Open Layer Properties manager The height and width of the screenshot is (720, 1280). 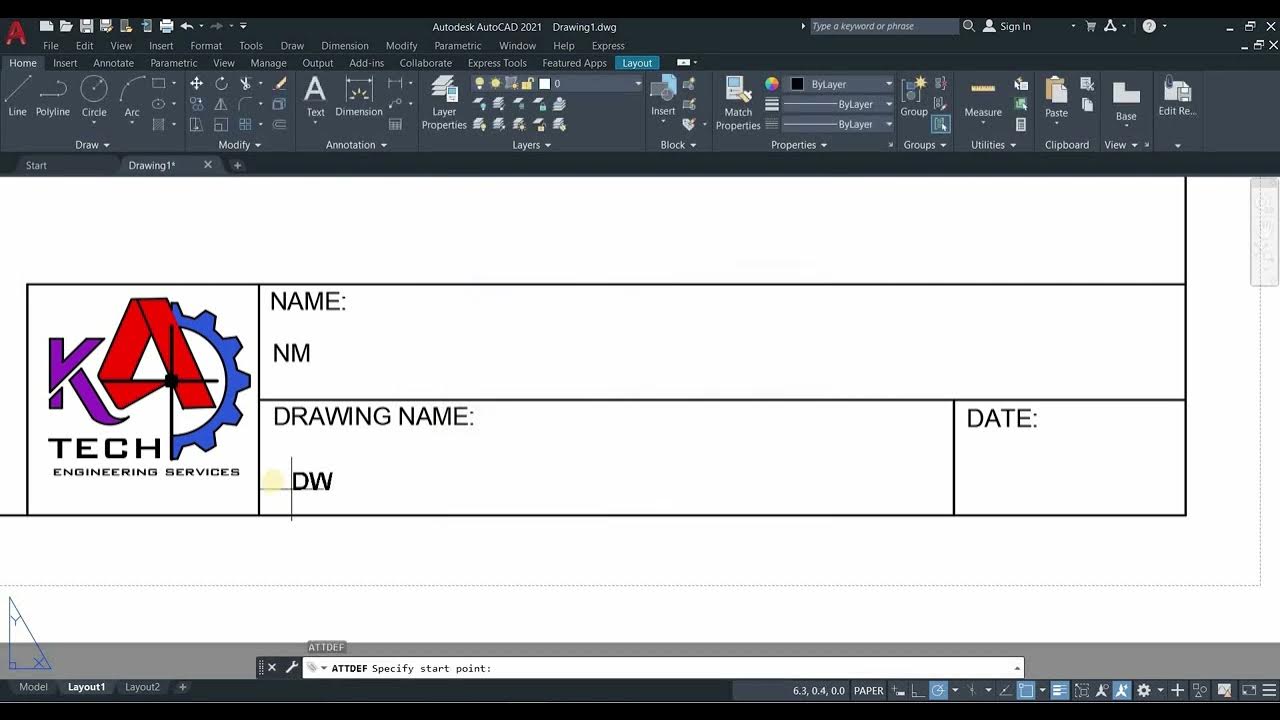[x=444, y=104]
